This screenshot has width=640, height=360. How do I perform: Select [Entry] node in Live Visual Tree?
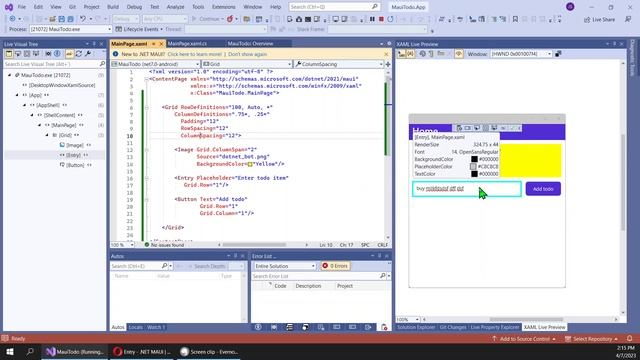point(73,155)
